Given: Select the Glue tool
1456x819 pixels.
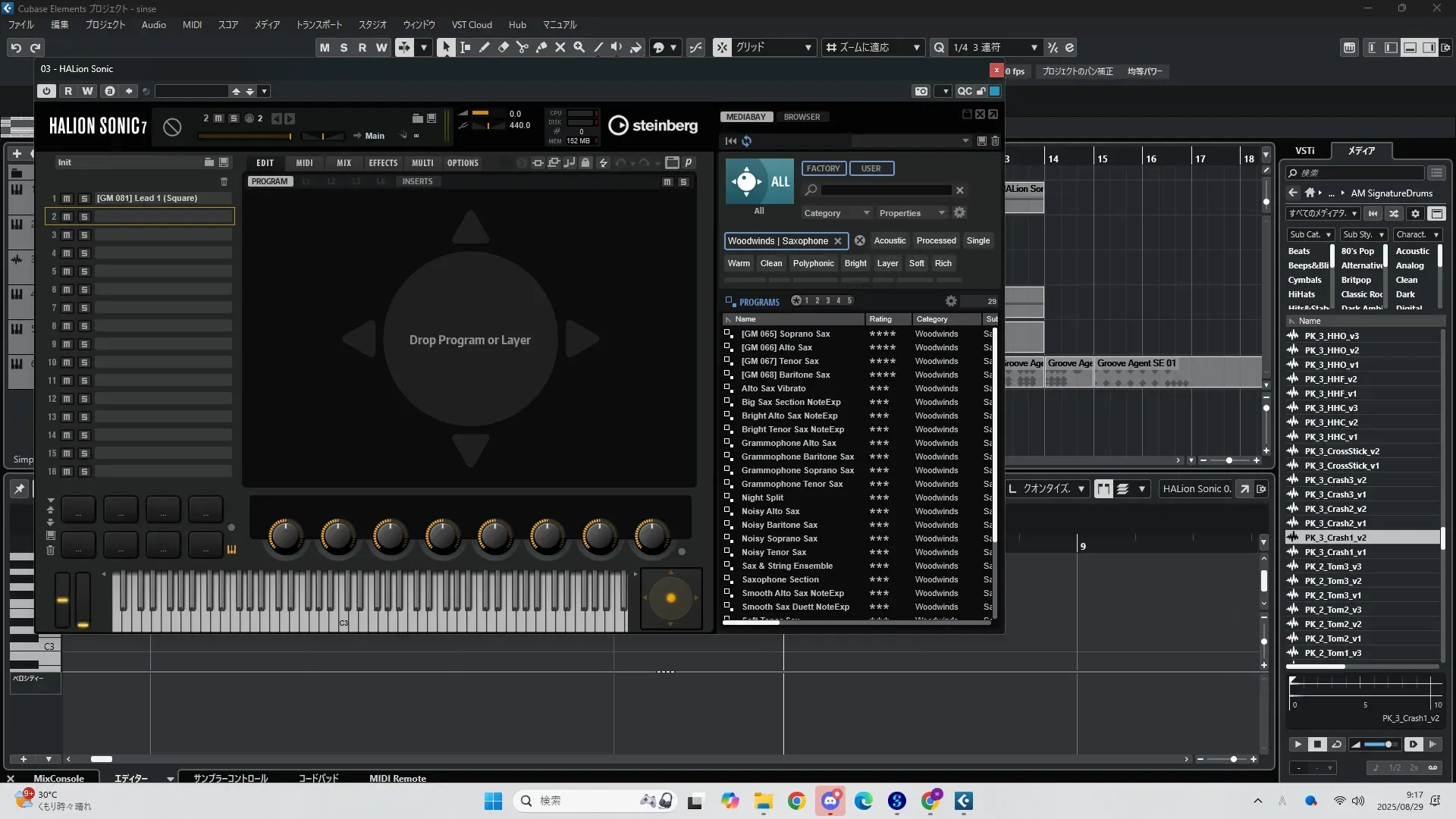Looking at the screenshot, I should [541, 47].
